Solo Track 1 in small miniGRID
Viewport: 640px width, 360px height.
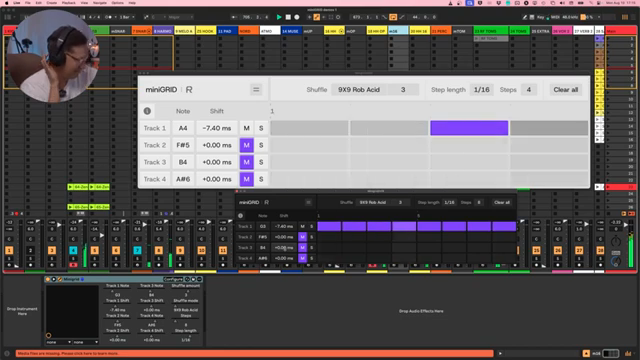click(311, 226)
